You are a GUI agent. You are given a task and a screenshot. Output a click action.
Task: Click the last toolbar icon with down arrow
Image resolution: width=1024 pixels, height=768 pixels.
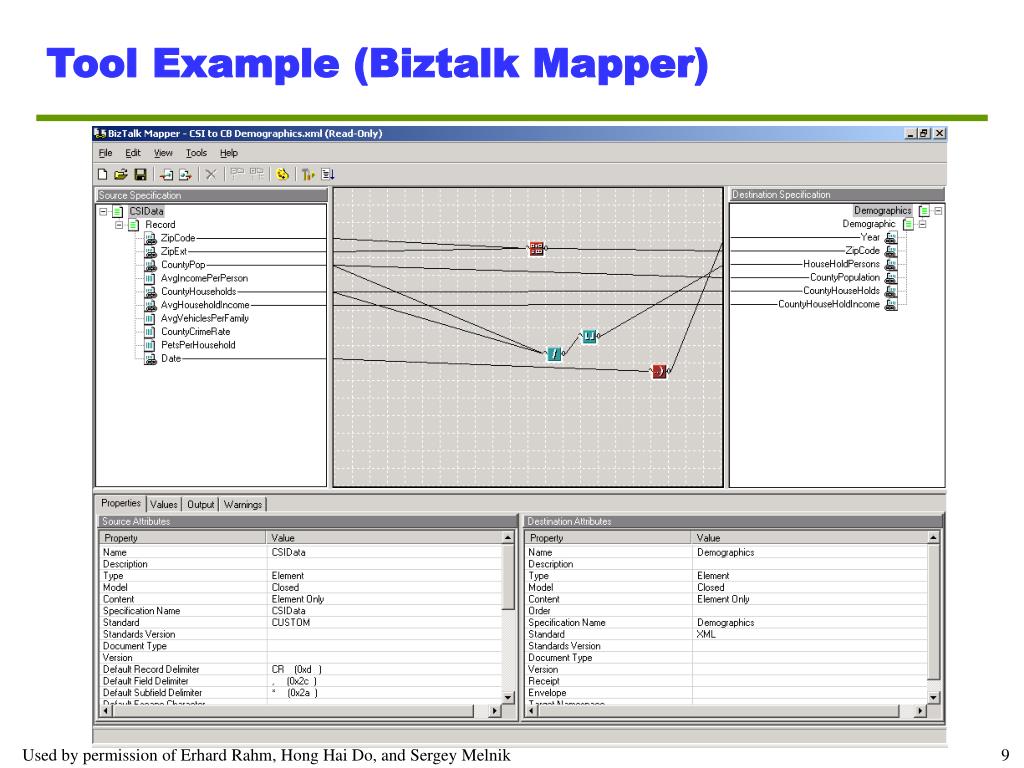(328, 174)
